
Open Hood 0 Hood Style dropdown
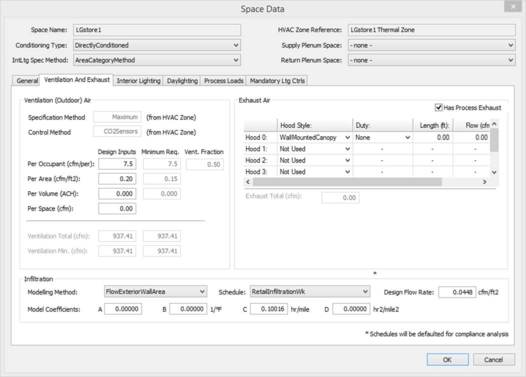pos(315,137)
